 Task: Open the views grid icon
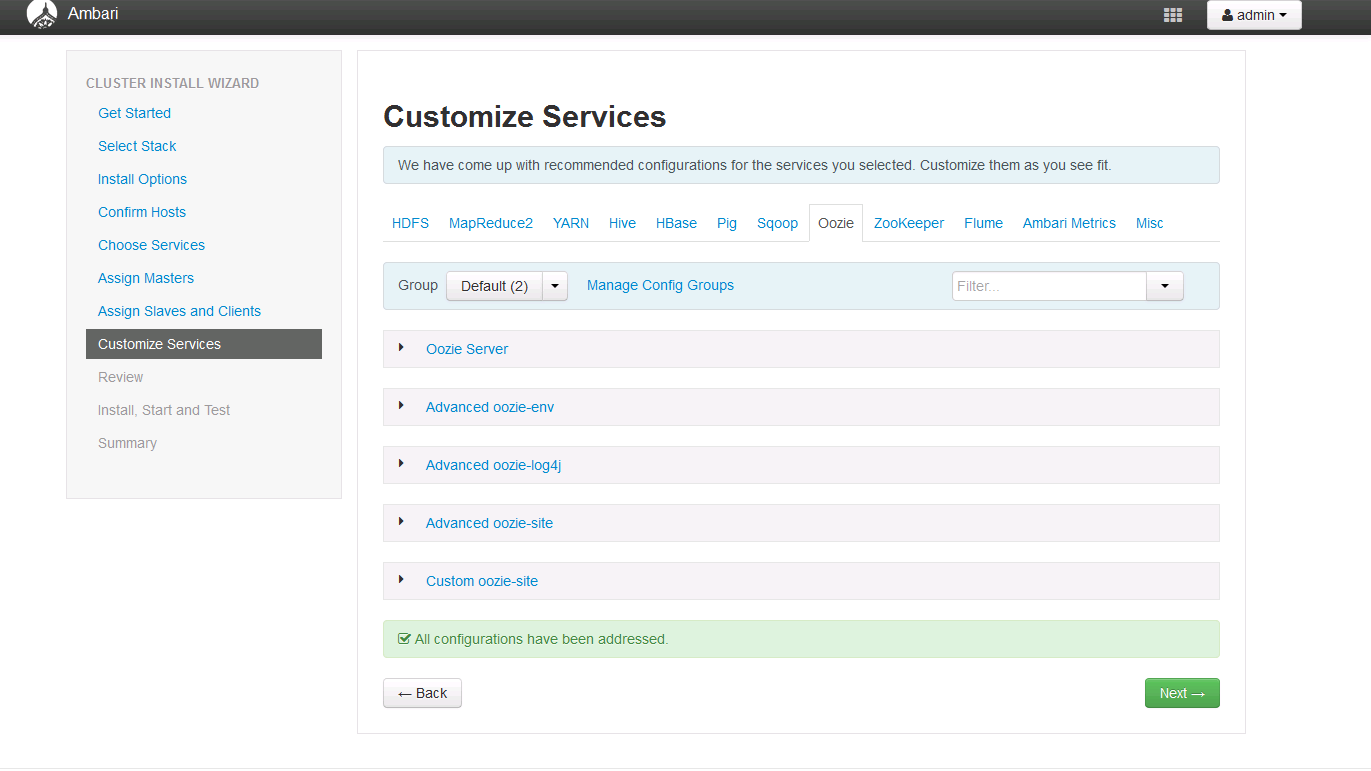tap(1173, 15)
